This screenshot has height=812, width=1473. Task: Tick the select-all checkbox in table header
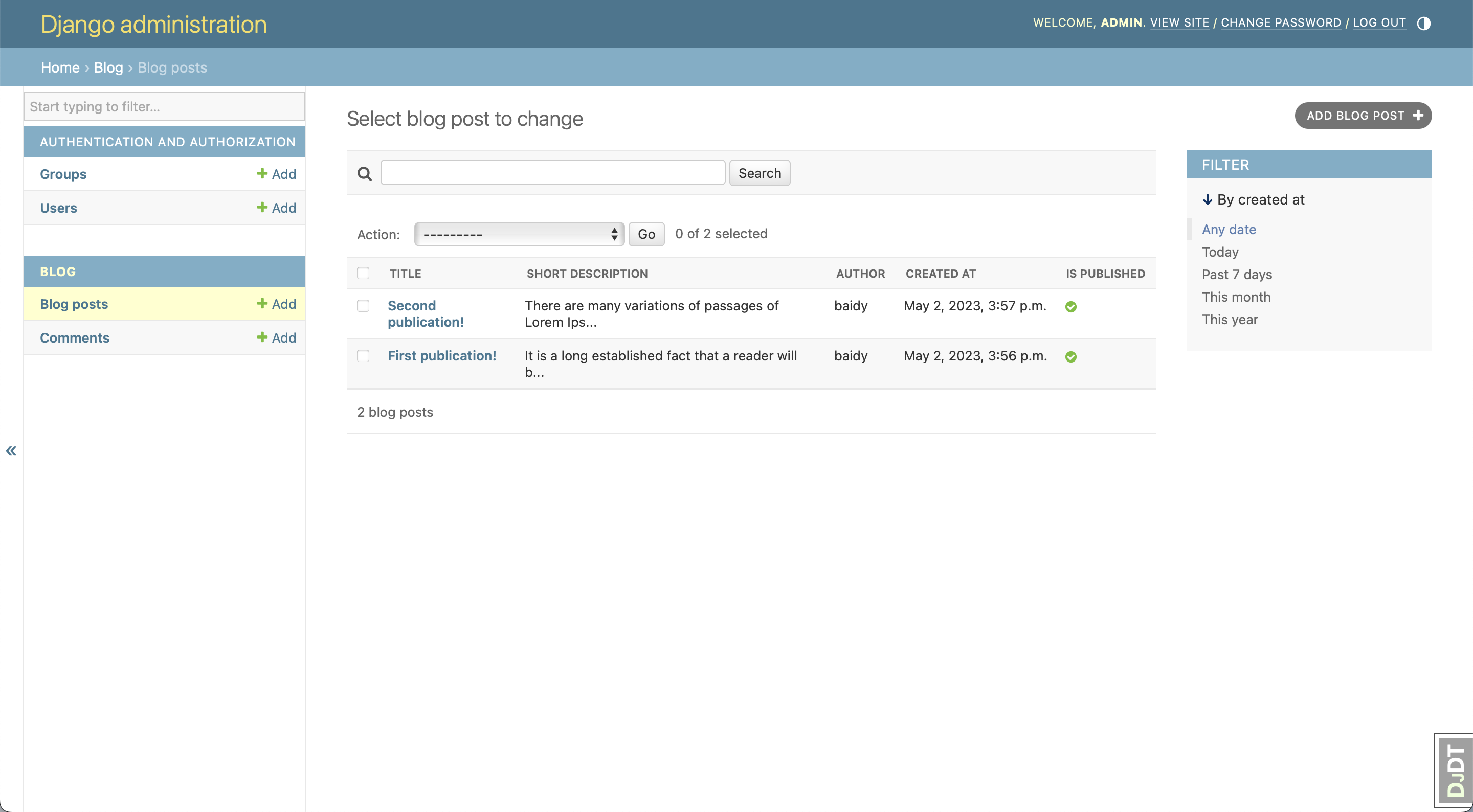(363, 274)
